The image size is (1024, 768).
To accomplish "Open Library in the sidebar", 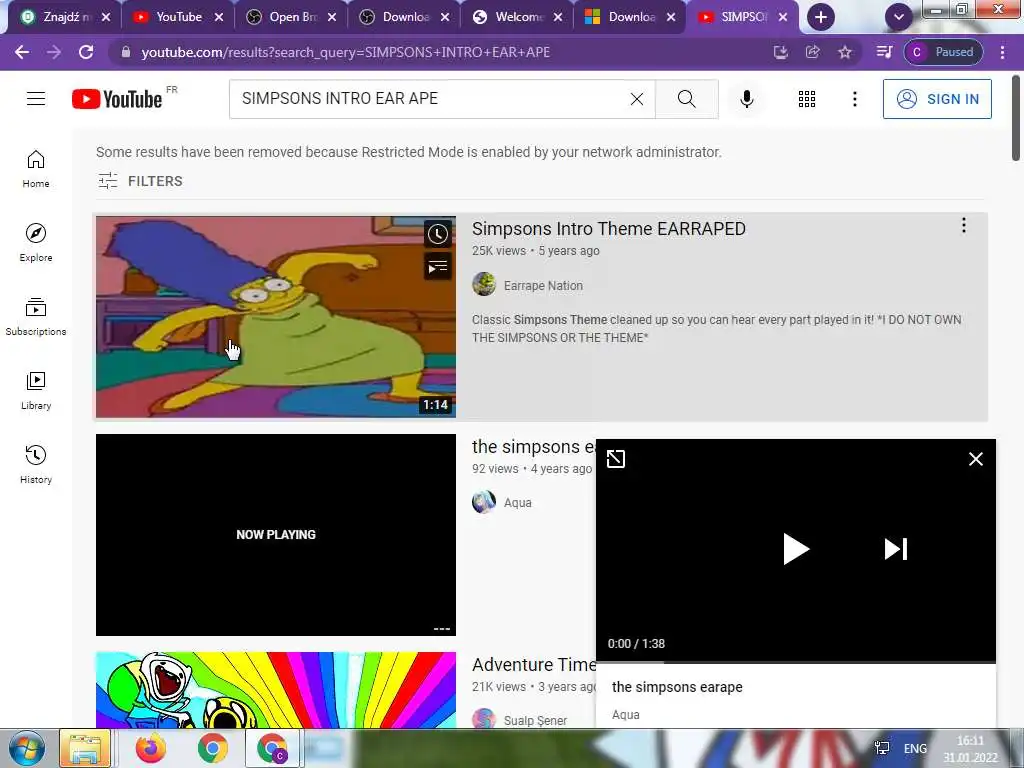I will tap(36, 391).
